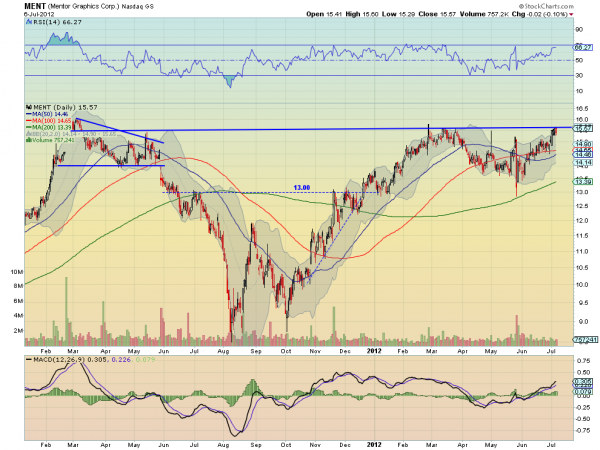Click the red down-arrow change indicator
The width and height of the screenshot is (600, 450).
click(571, 15)
